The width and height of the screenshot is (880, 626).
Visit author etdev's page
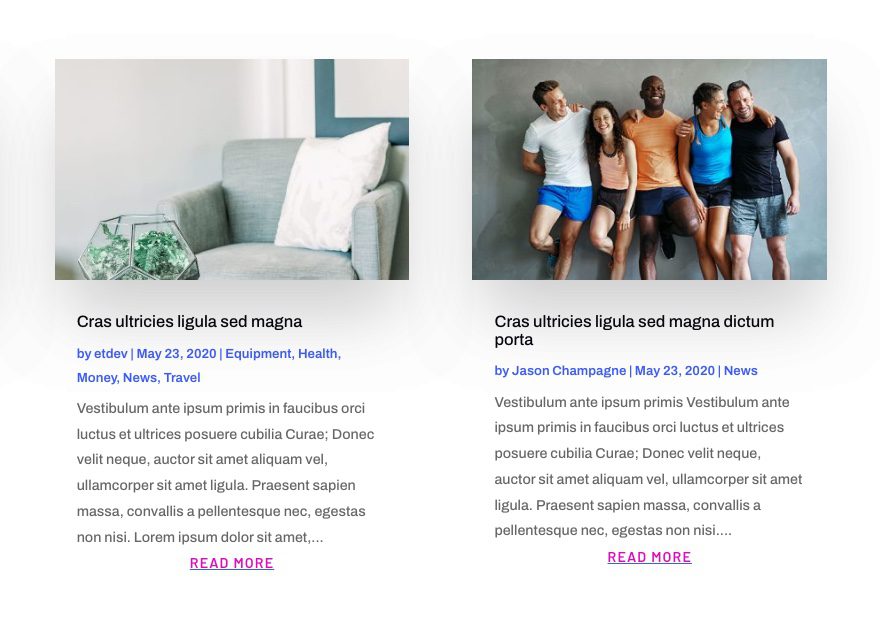tap(111, 354)
